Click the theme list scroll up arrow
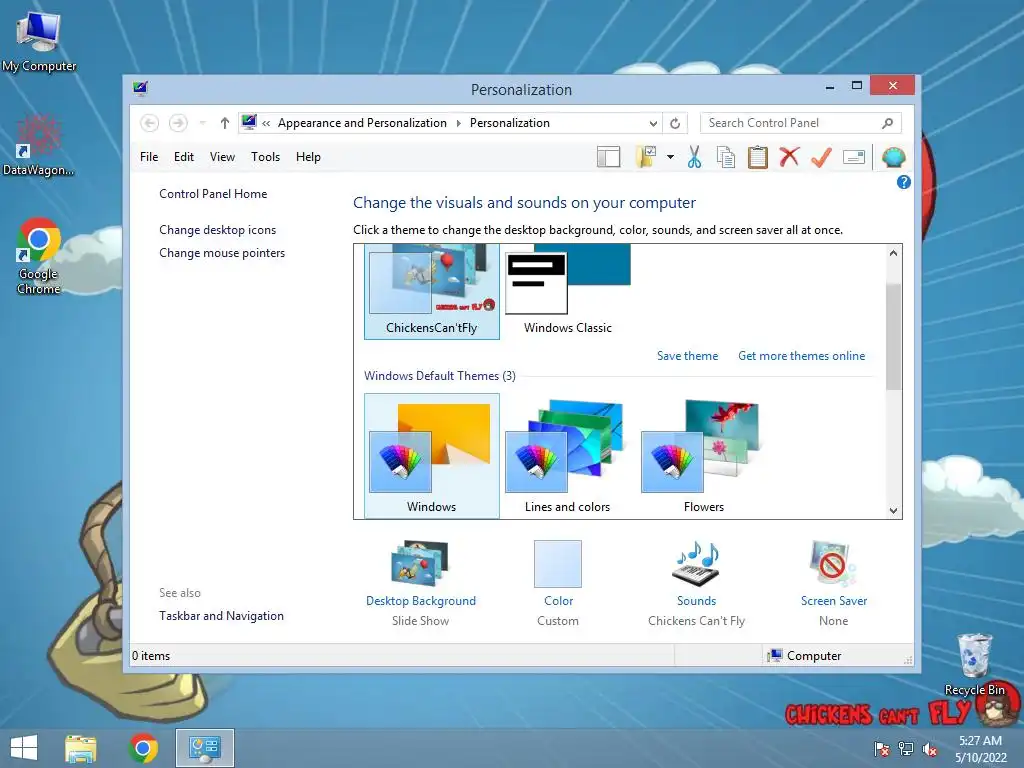 click(x=893, y=253)
